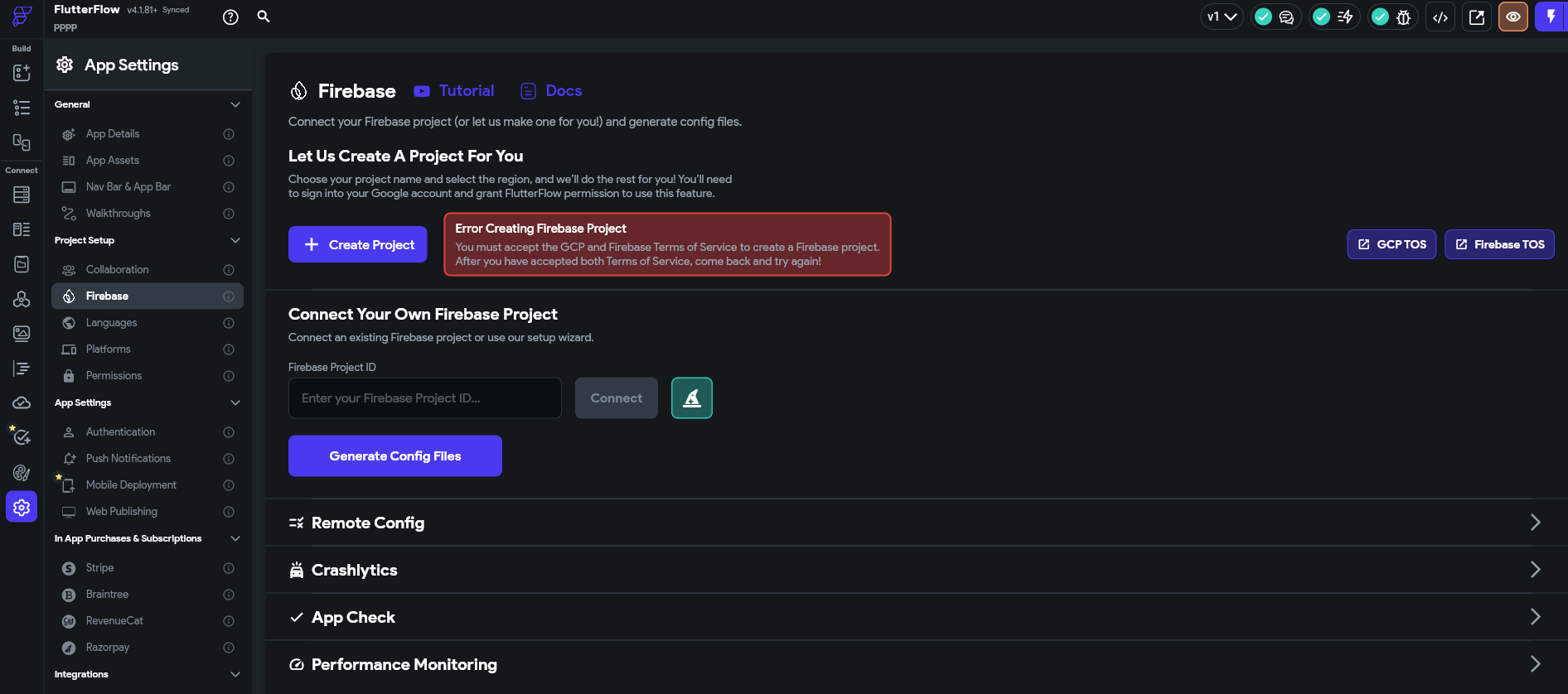
Task: Select Languages in the sidebar
Action: coord(148,323)
